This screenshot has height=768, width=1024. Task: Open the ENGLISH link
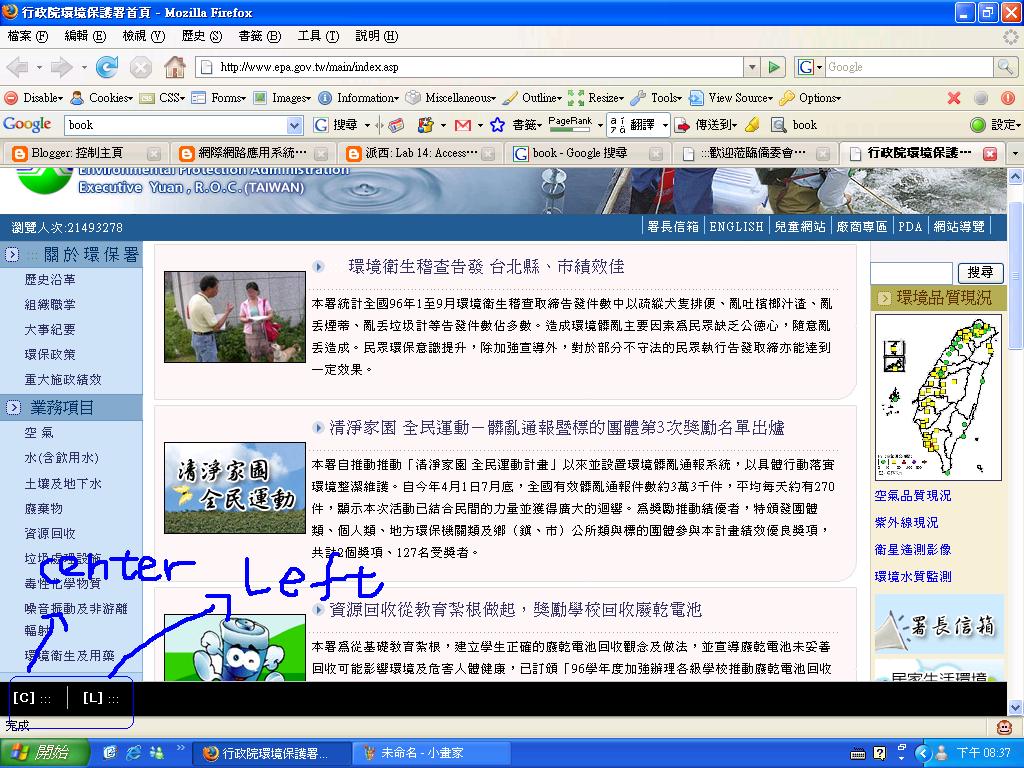(x=736, y=227)
